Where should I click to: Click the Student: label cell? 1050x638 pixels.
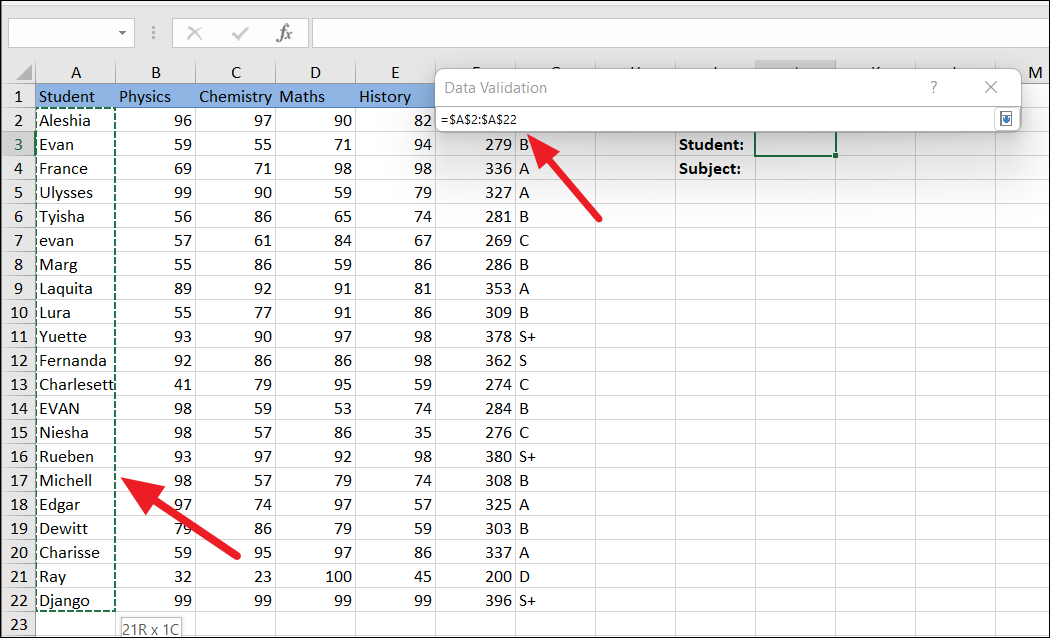pyautogui.click(x=712, y=144)
